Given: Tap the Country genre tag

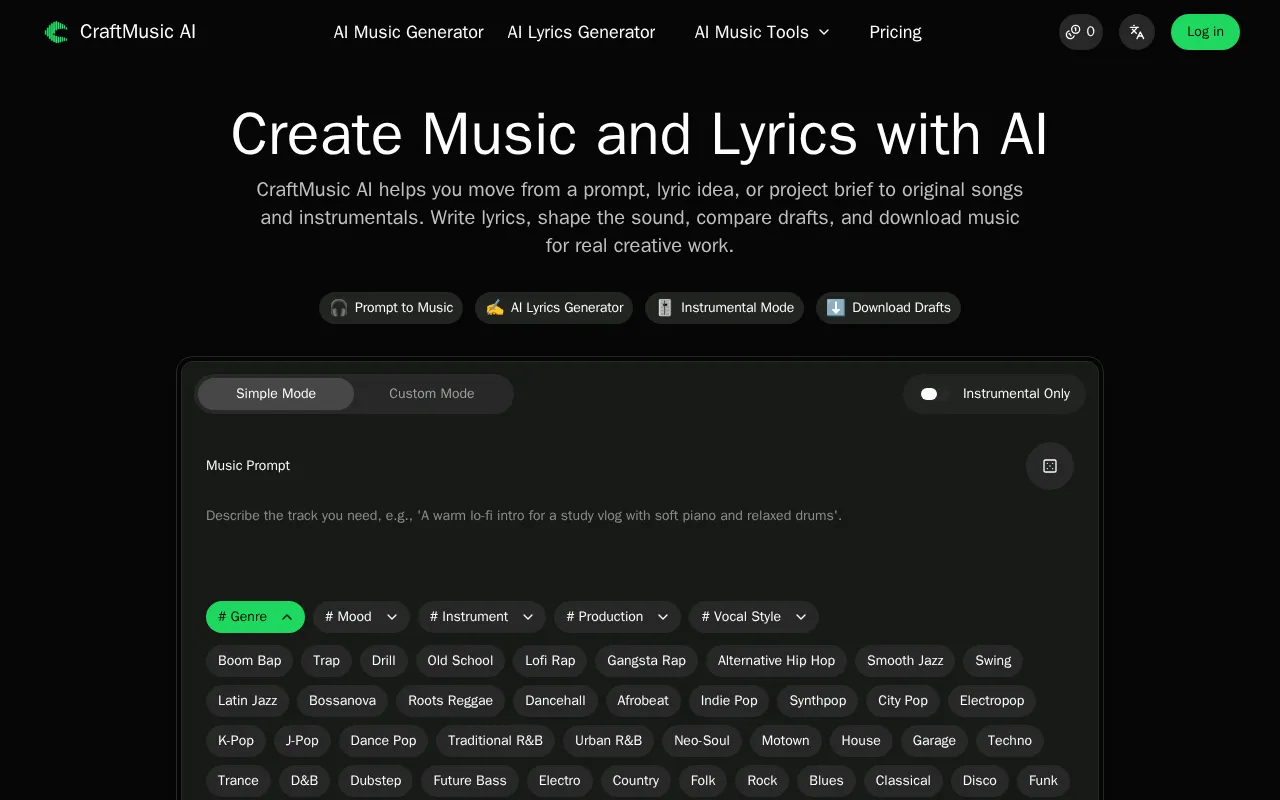Looking at the screenshot, I should tap(636, 781).
